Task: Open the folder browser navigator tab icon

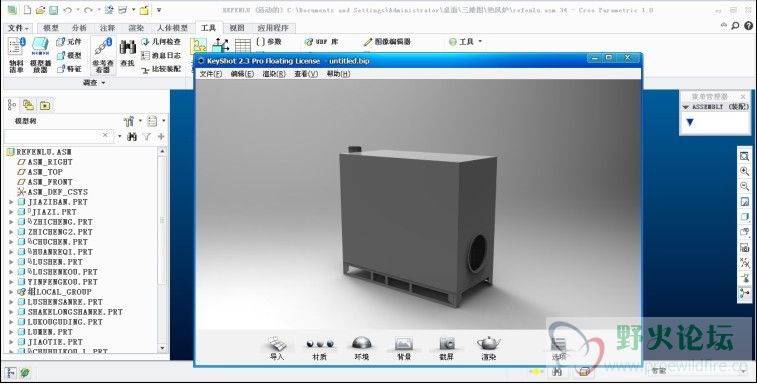Action: tap(45, 105)
